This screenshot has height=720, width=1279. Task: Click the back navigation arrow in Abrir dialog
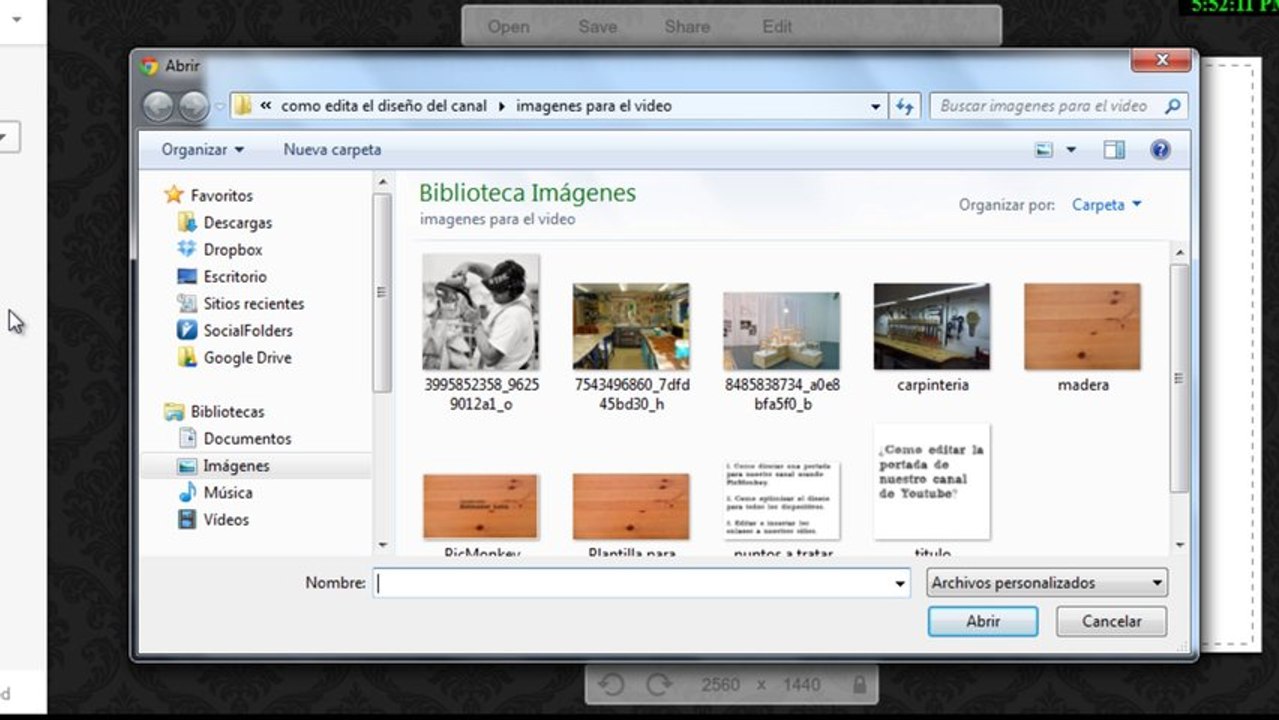click(x=158, y=106)
